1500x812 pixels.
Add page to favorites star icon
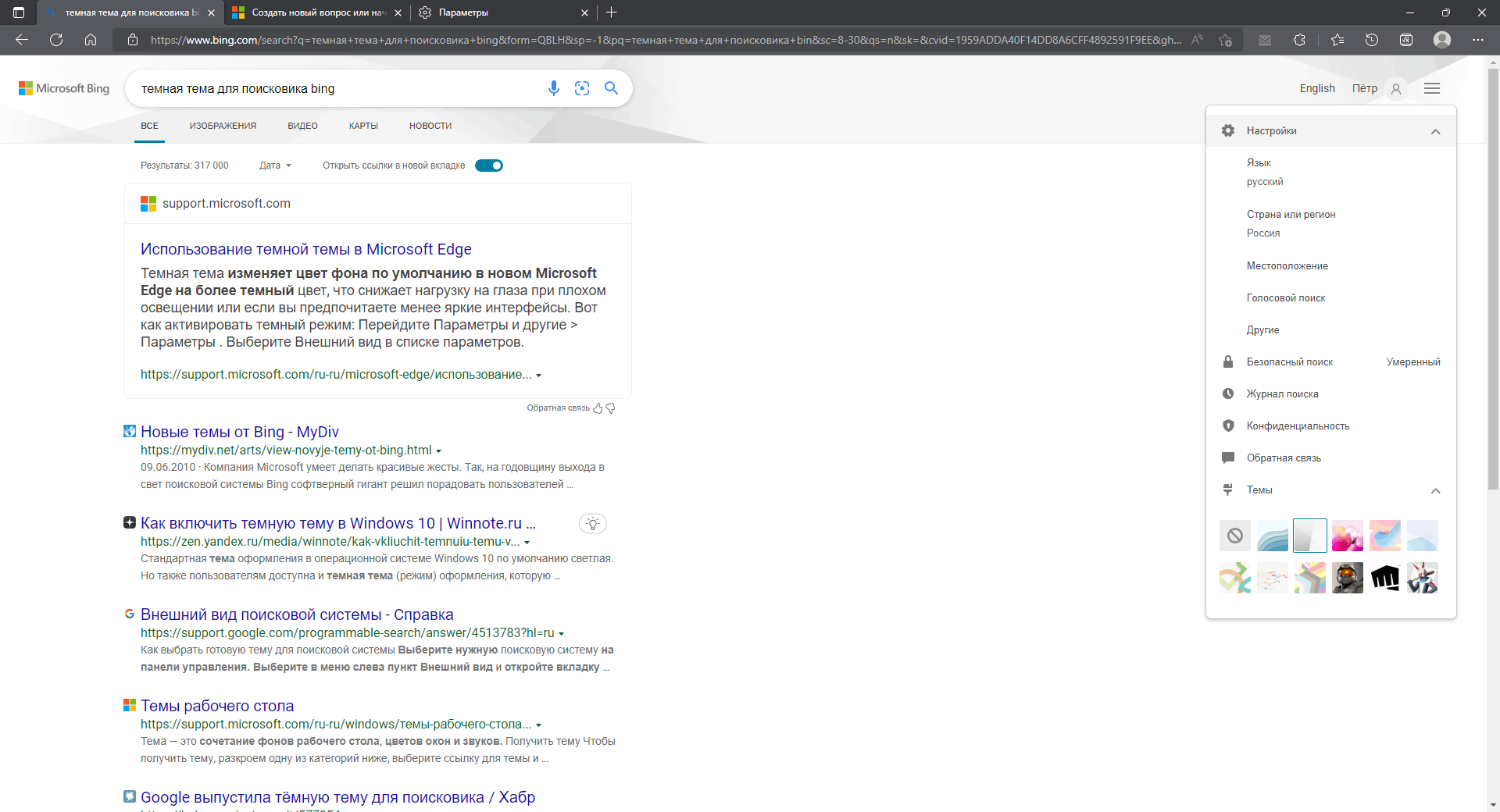1225,40
